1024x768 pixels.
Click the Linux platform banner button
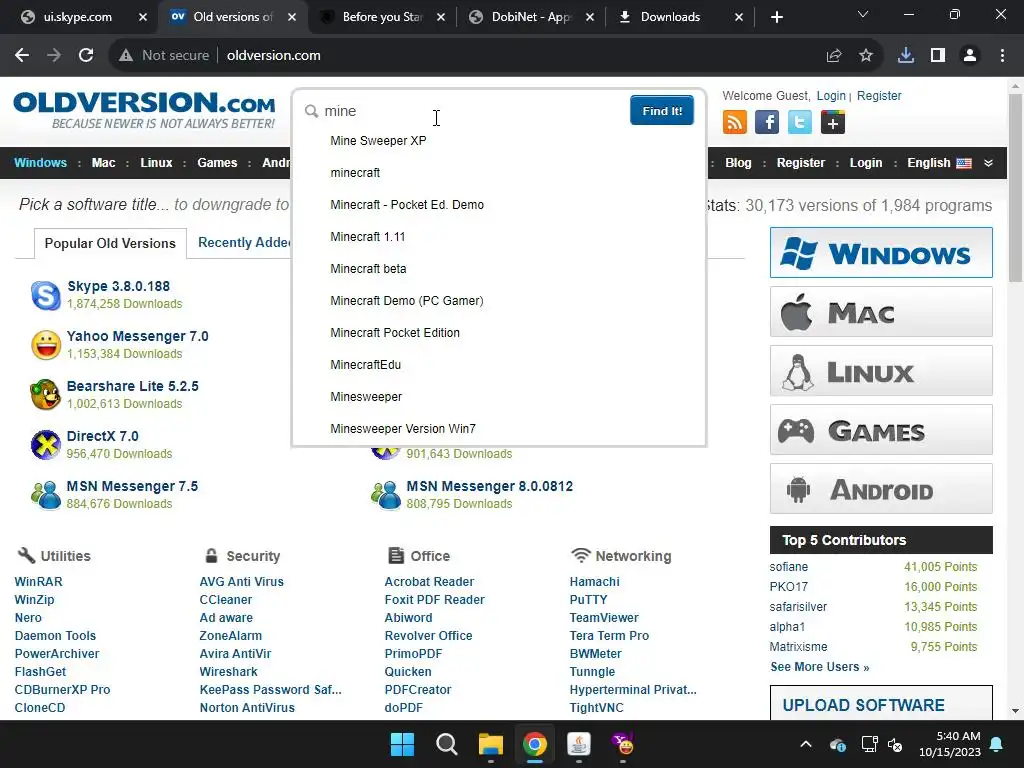pyautogui.click(x=881, y=371)
